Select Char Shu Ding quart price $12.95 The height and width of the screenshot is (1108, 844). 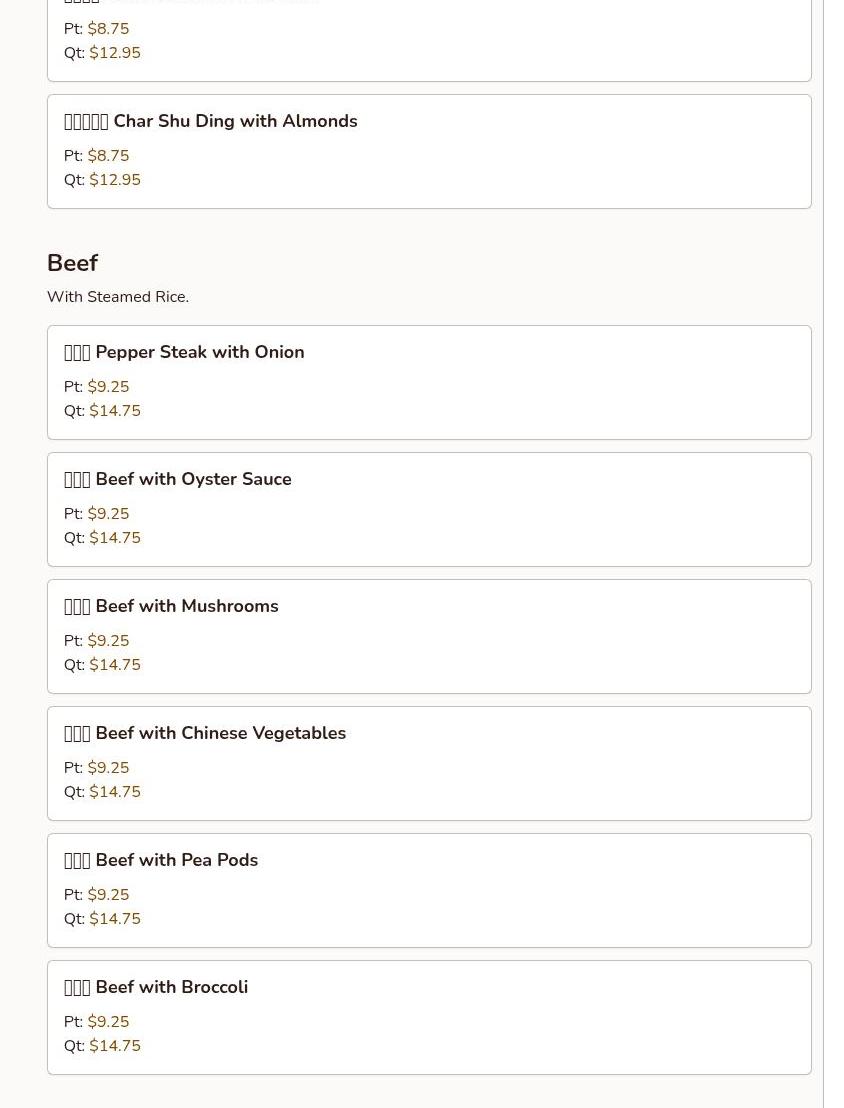[x=115, y=180]
